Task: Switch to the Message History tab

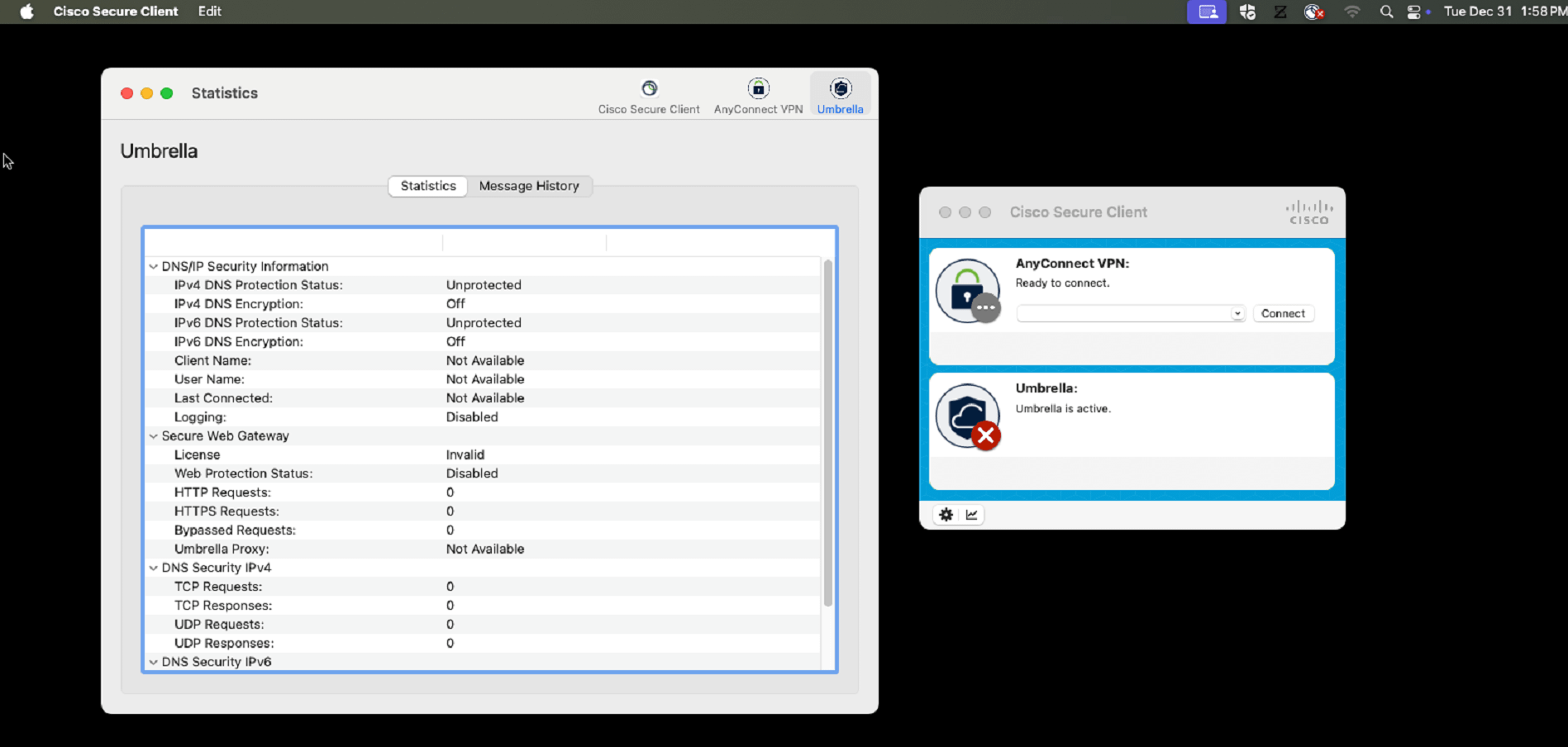Action: point(529,186)
